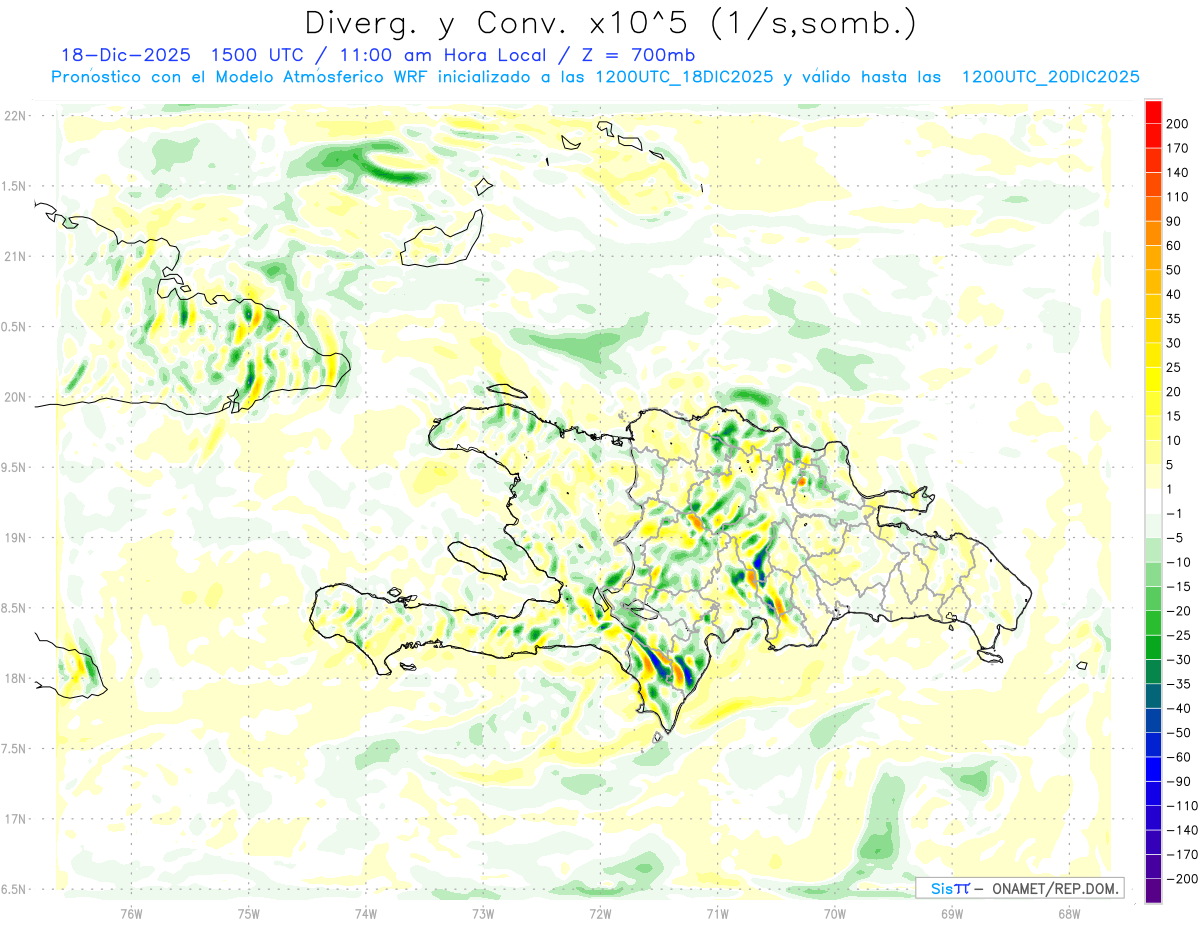This screenshot has width=1200, height=927.
Task: Click the valid-until time '1200UTC_20DIC2025'
Action: [1050, 77]
